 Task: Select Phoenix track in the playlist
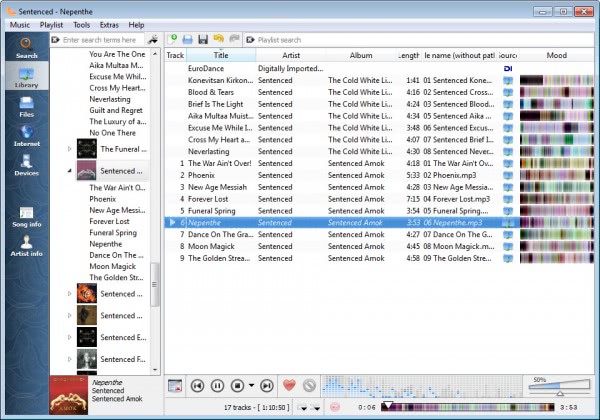coord(380,175)
